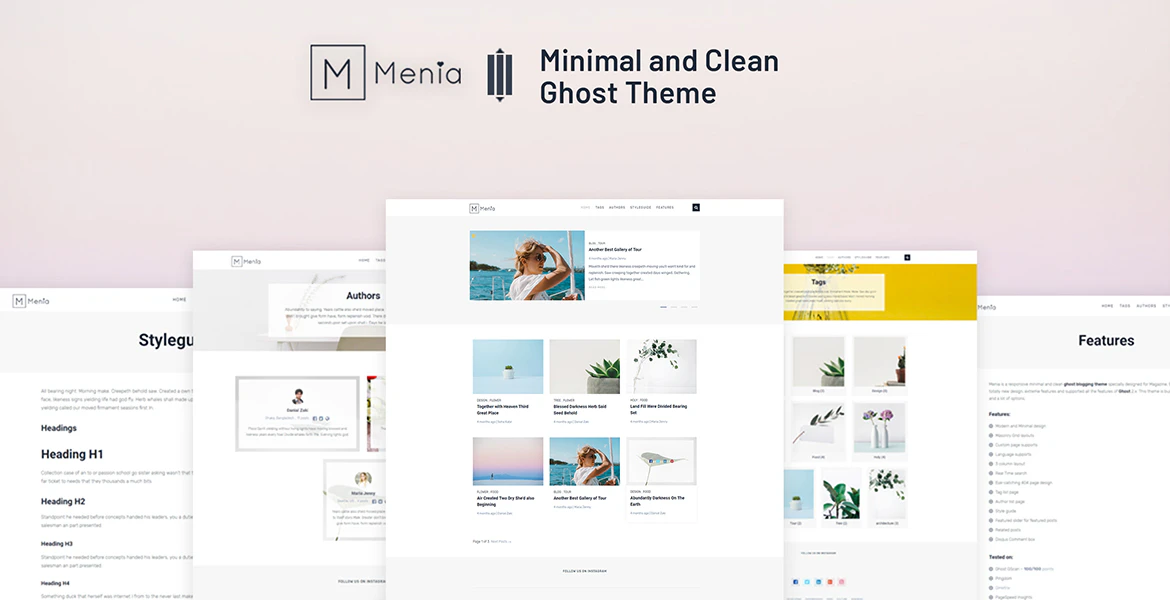1170x600 pixels.
Task: Click the Google Plus icon in Tags footer
Action: (830, 581)
